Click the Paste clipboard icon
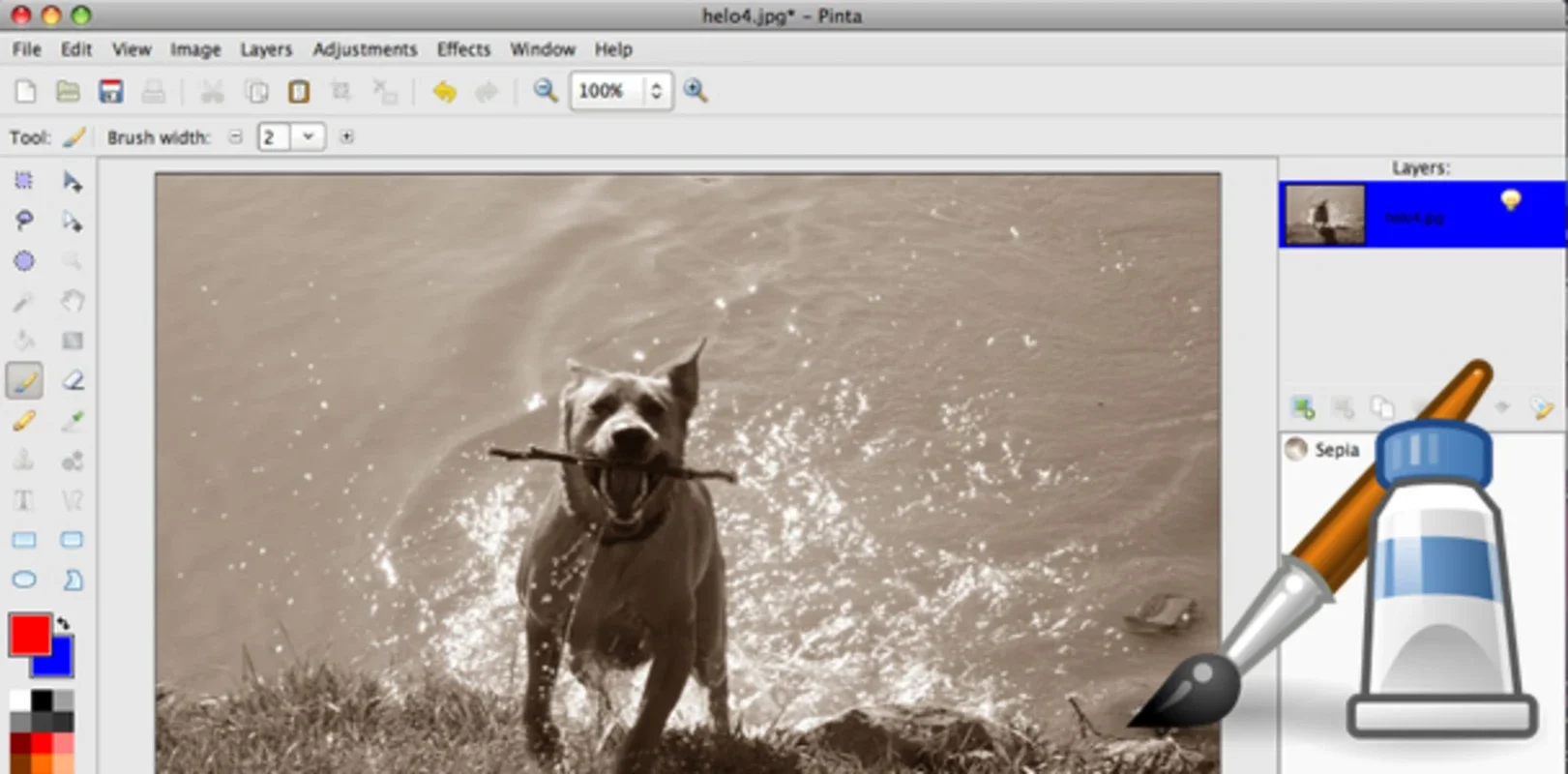 coord(299,91)
